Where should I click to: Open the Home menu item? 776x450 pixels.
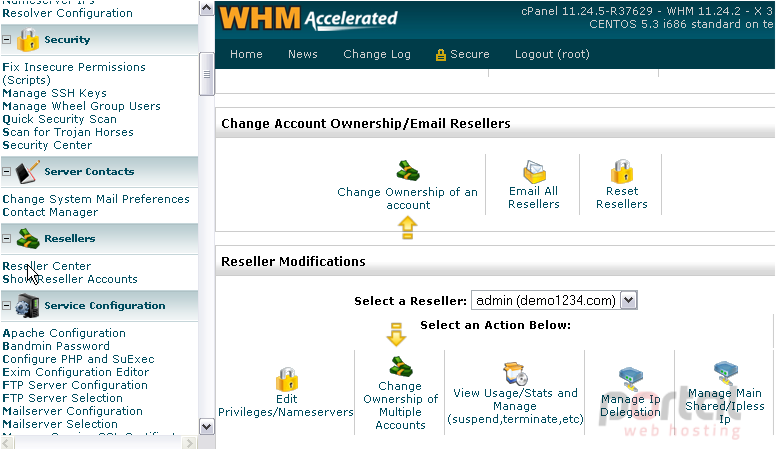pos(246,54)
